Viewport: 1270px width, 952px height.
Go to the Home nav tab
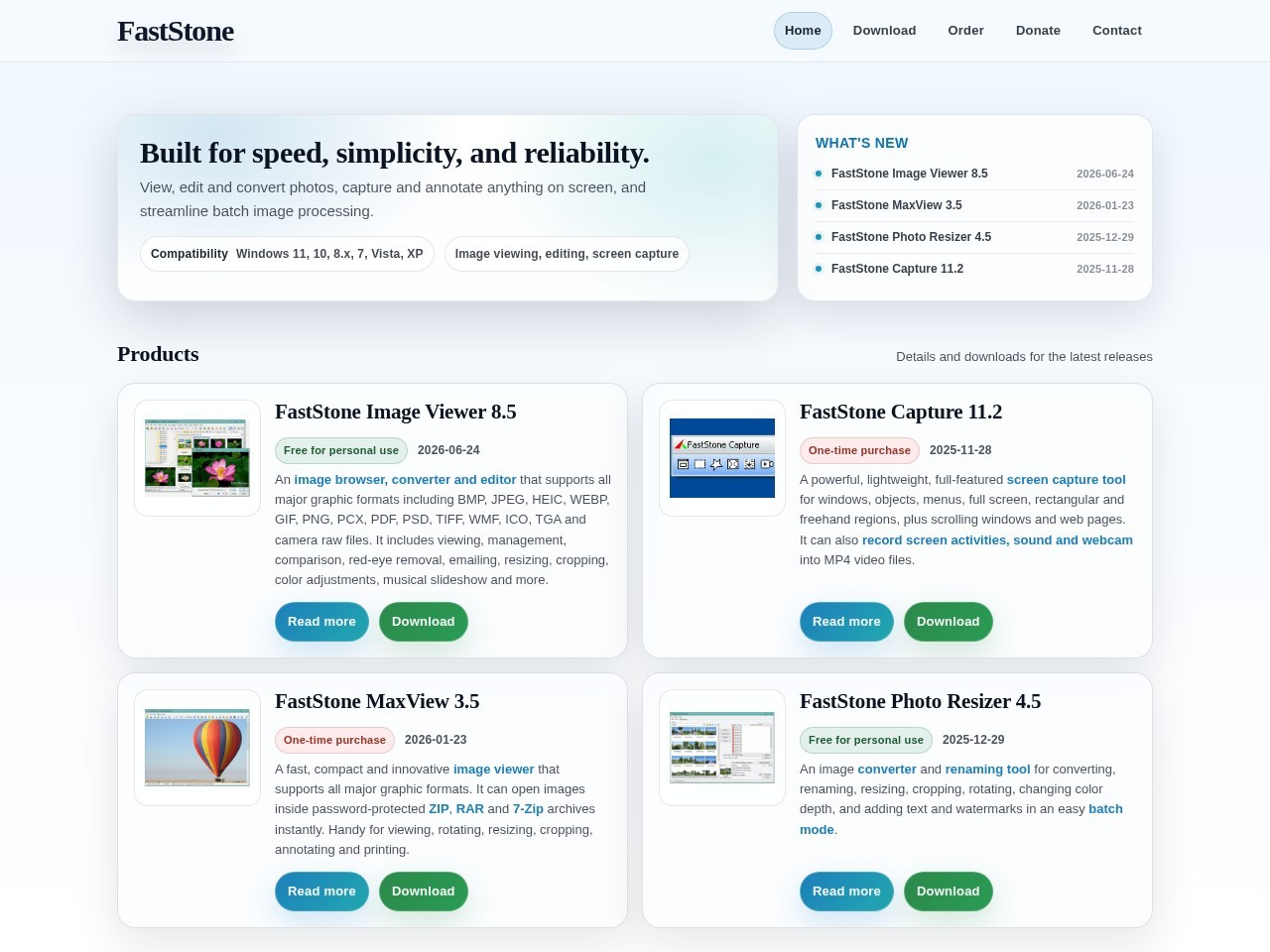(x=803, y=31)
